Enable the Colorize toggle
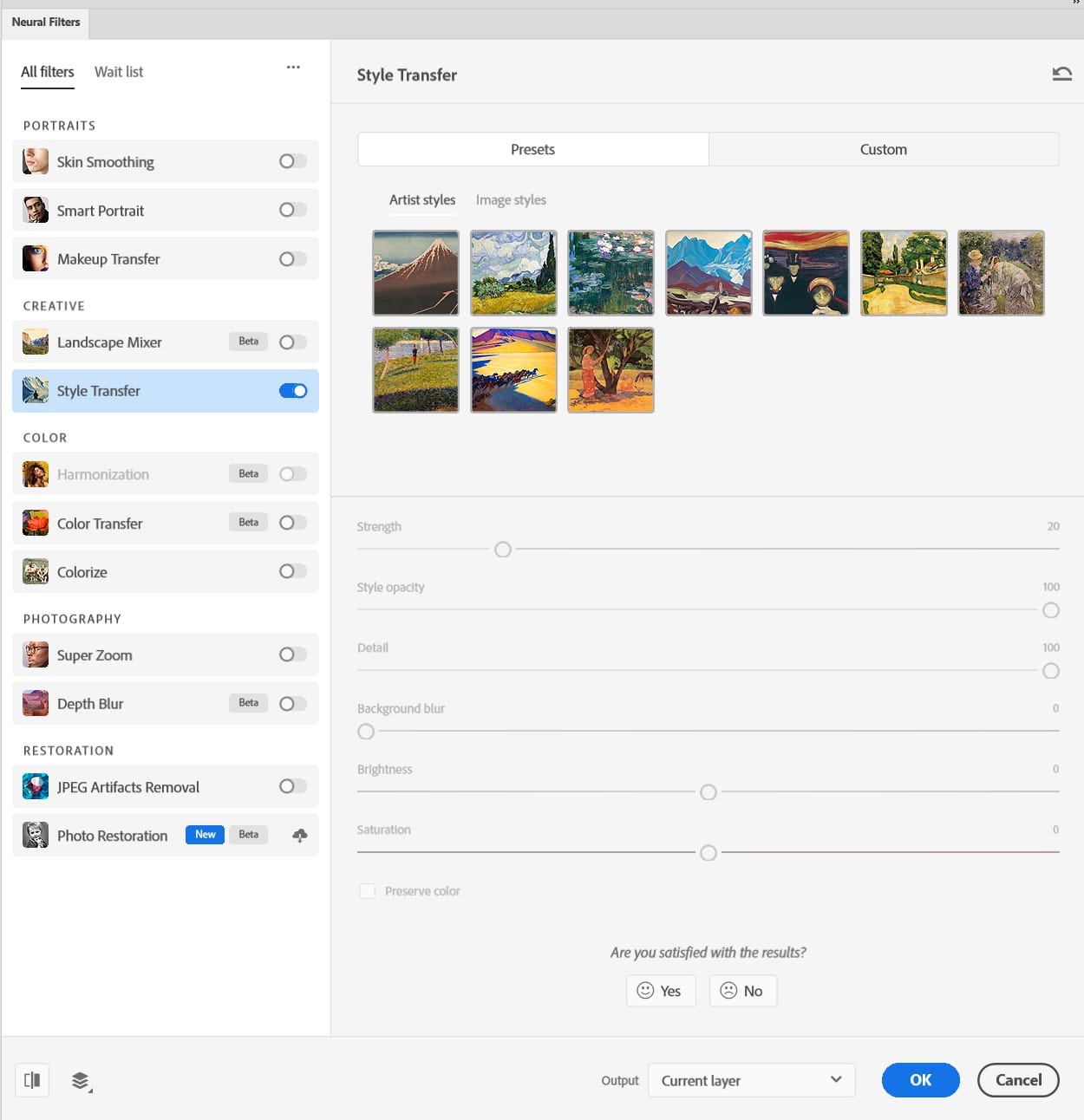The width and height of the screenshot is (1084, 1120). [292, 571]
